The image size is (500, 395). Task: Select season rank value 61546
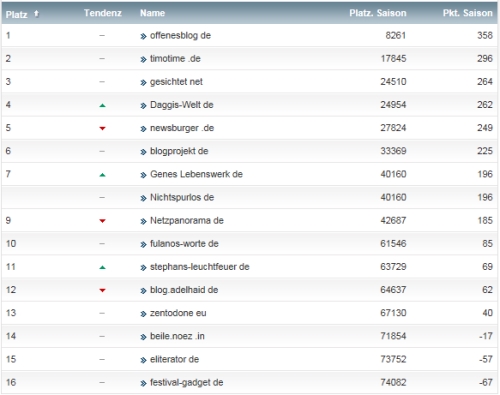pos(393,244)
